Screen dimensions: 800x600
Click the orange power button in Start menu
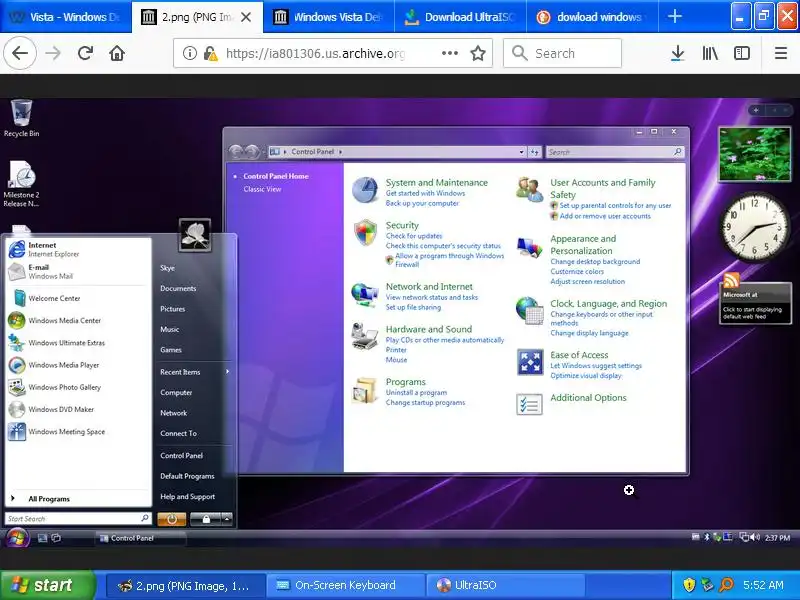[171, 519]
